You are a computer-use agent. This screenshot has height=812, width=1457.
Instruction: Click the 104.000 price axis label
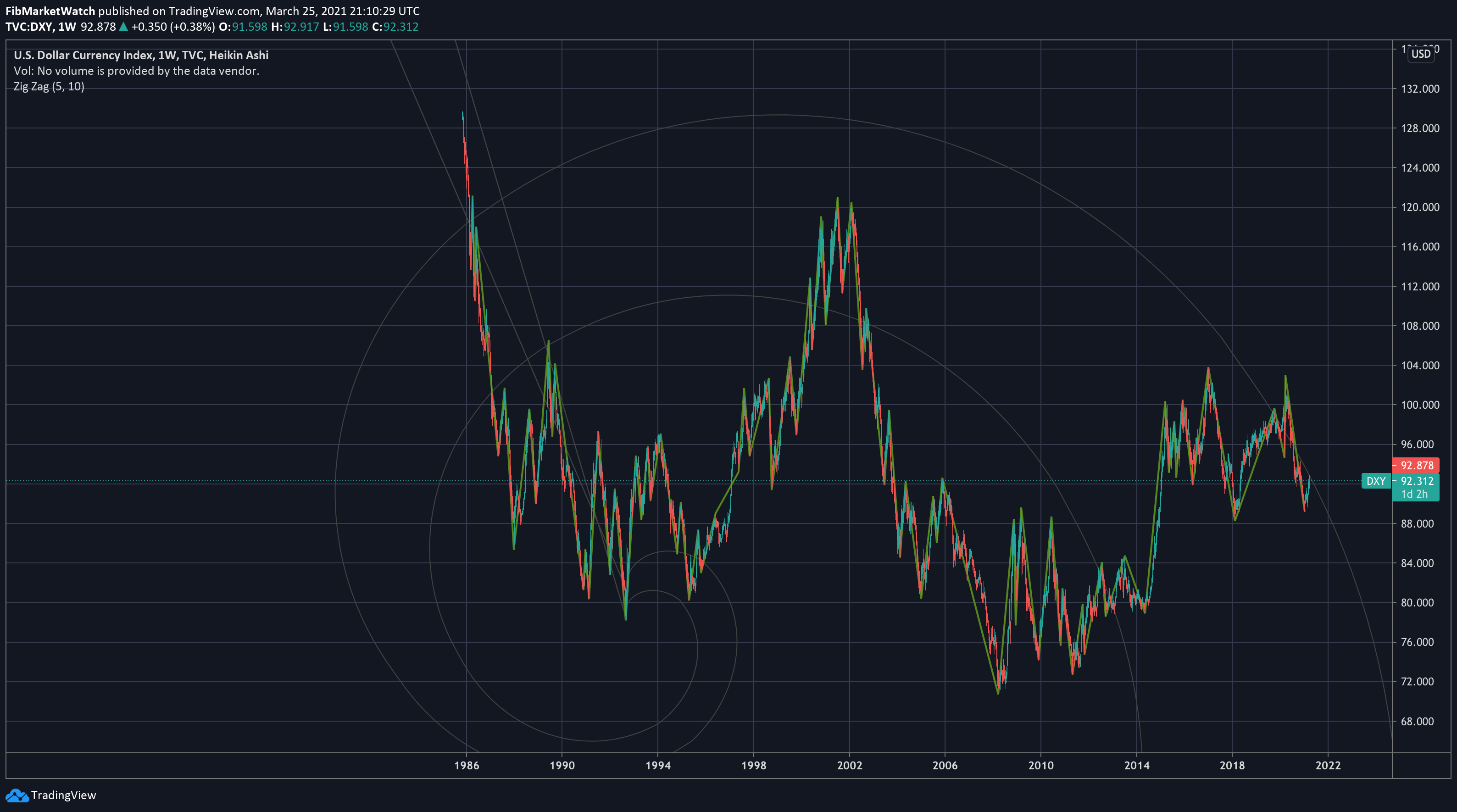coord(1420,366)
